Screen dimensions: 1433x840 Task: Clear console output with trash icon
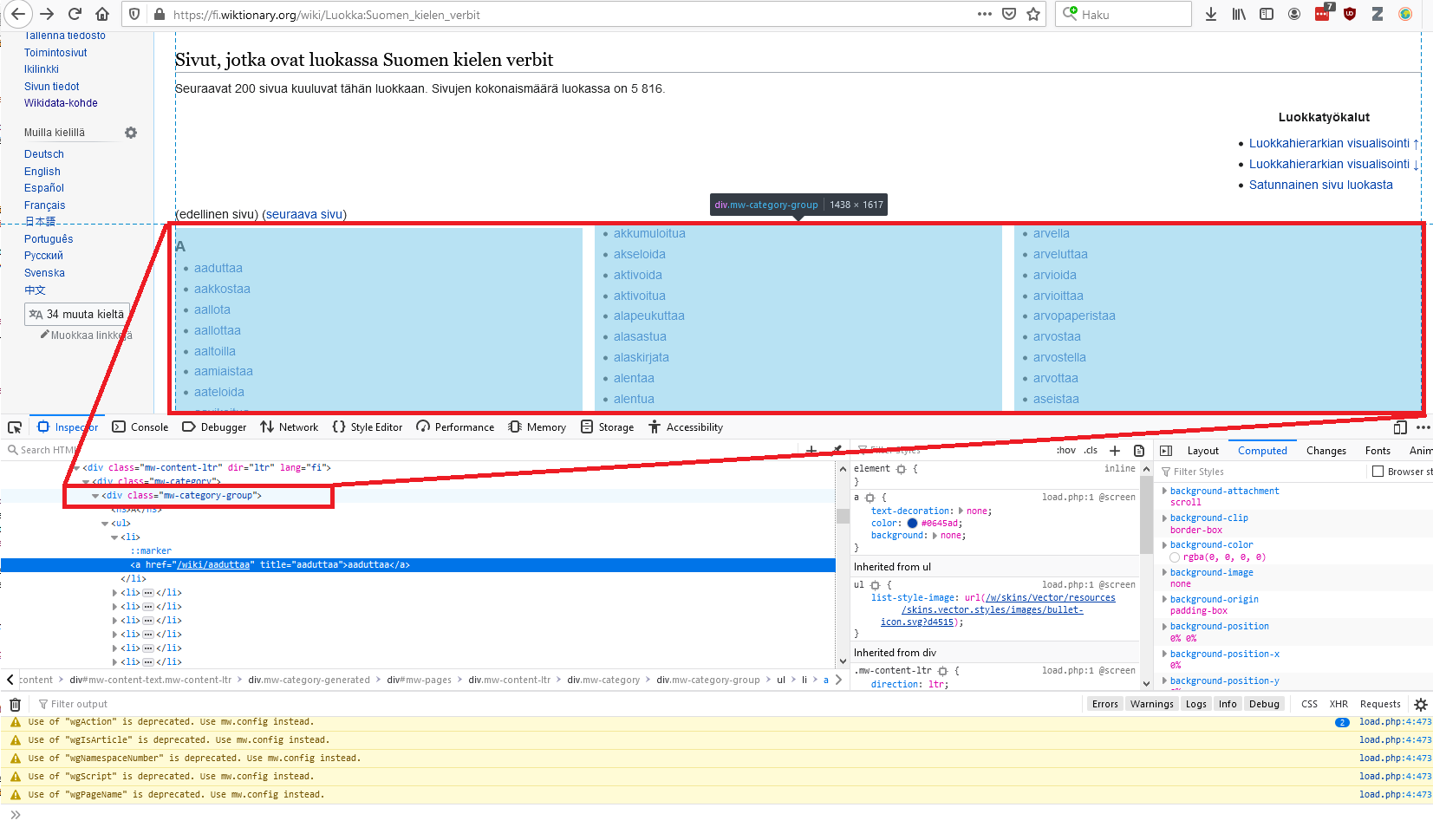pyautogui.click(x=15, y=705)
